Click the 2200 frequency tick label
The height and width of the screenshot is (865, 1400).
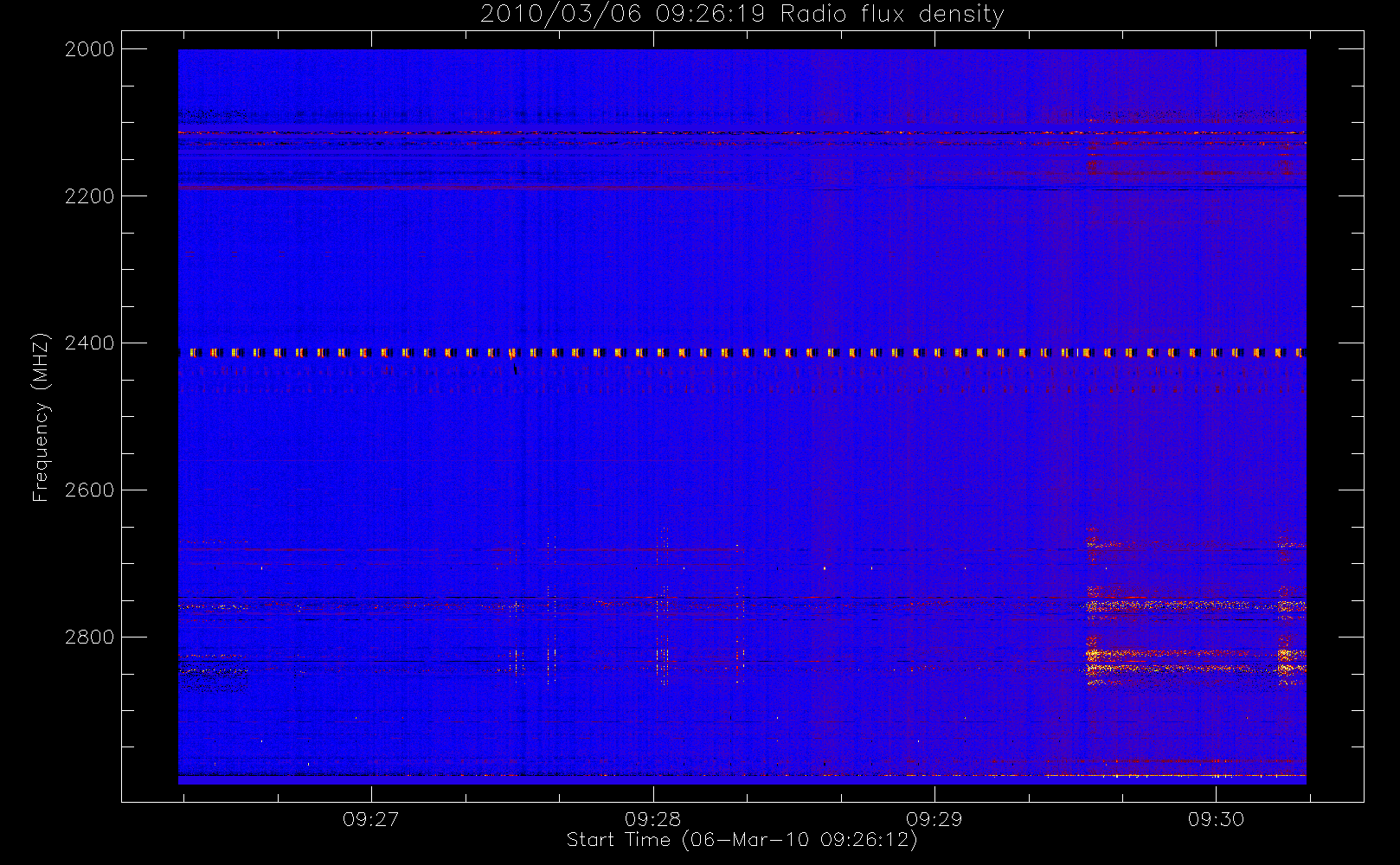coord(90,196)
